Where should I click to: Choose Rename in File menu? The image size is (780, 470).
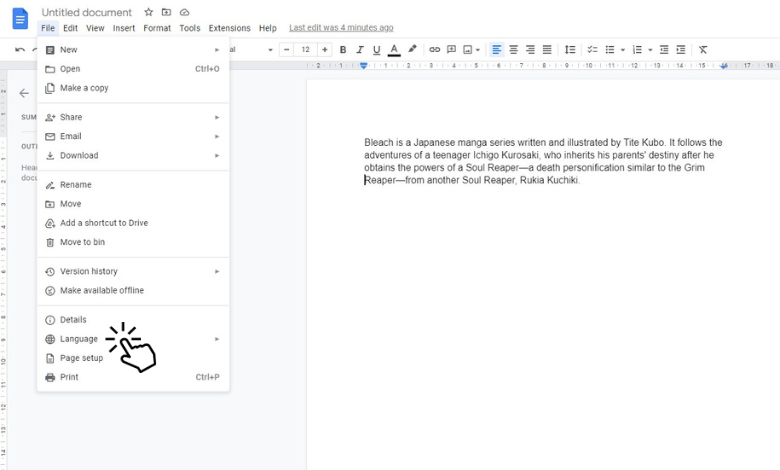[133, 185]
